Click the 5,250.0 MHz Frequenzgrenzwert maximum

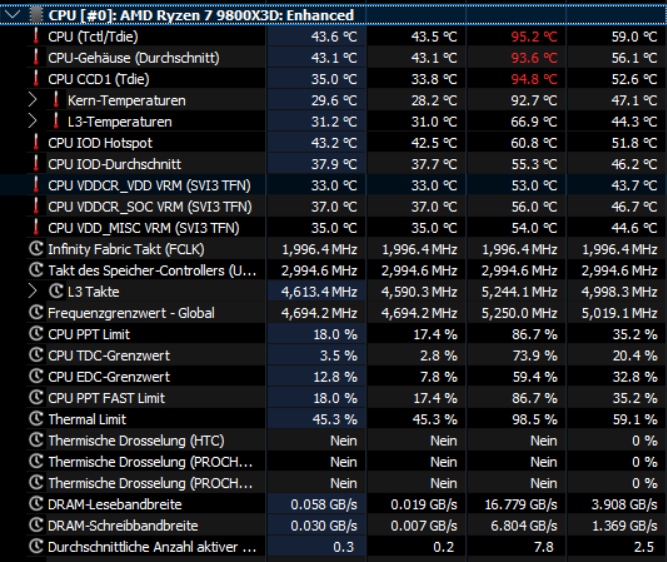[519, 313]
